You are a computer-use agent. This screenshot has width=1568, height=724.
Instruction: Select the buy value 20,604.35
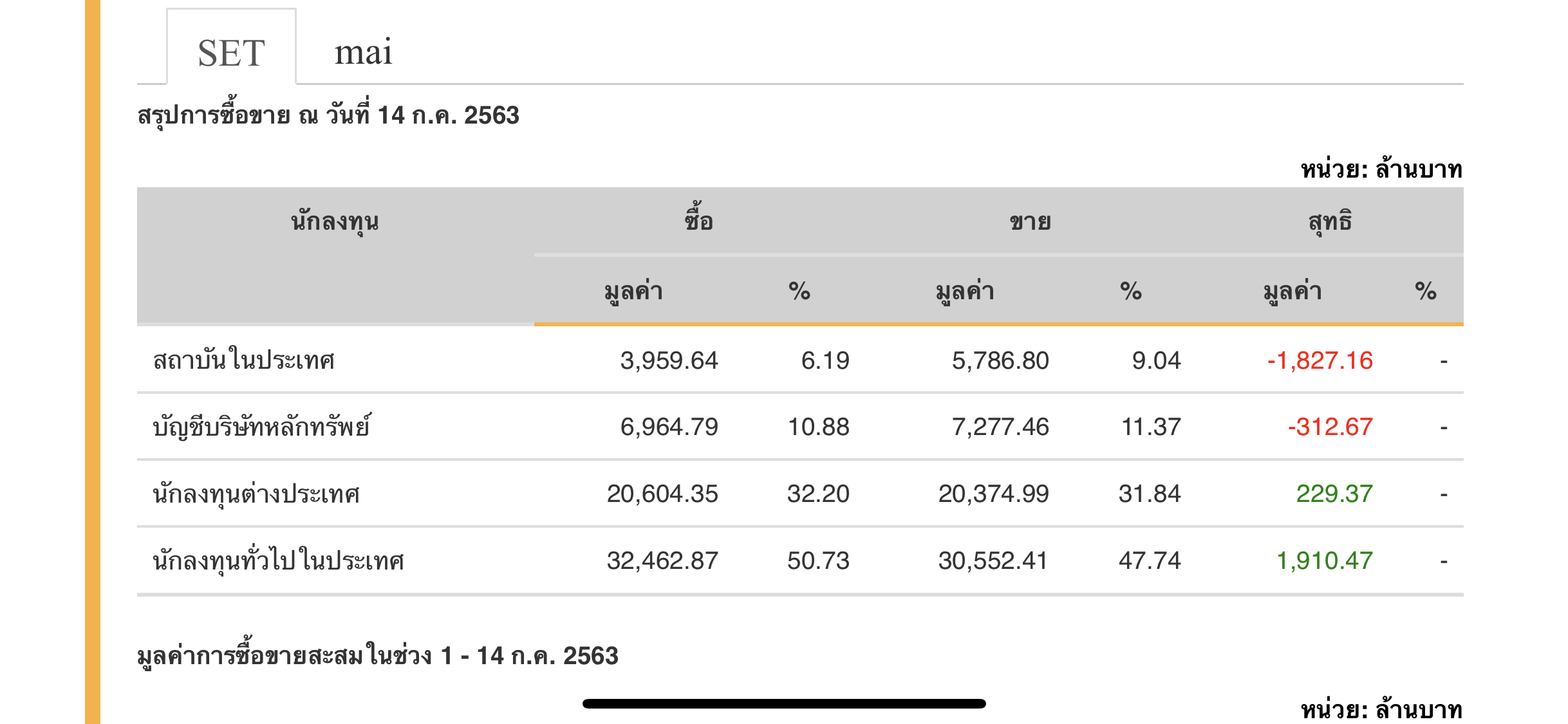tap(662, 494)
